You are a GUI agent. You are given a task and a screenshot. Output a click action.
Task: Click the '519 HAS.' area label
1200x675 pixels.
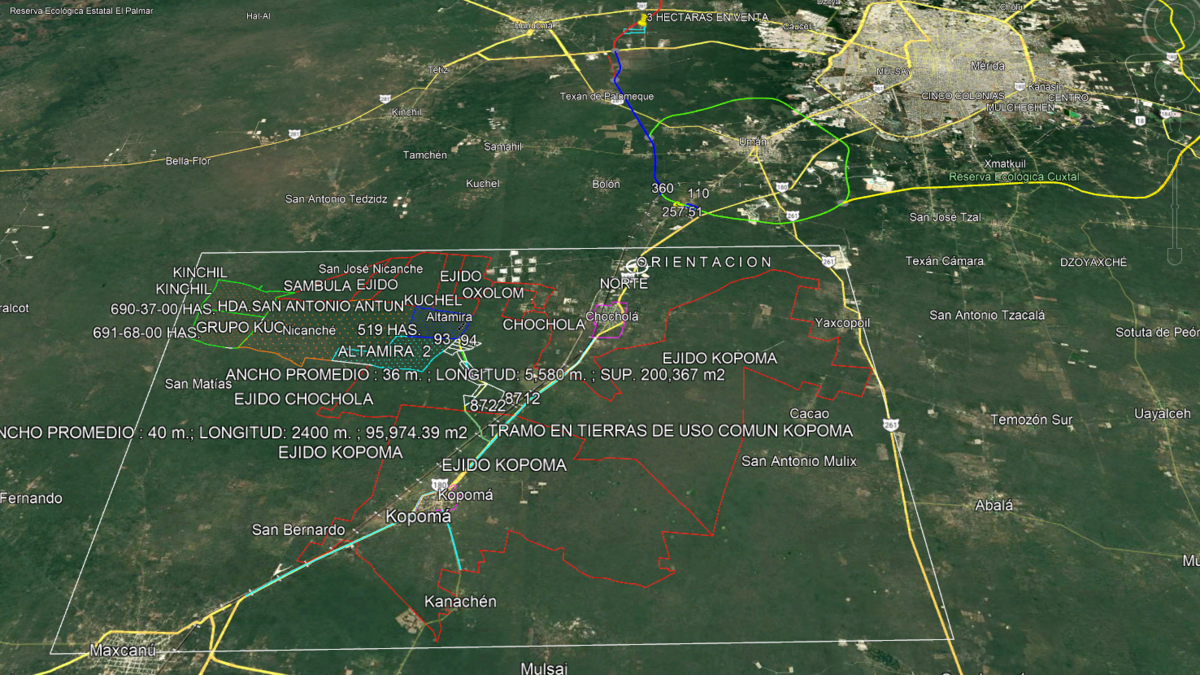(388, 329)
